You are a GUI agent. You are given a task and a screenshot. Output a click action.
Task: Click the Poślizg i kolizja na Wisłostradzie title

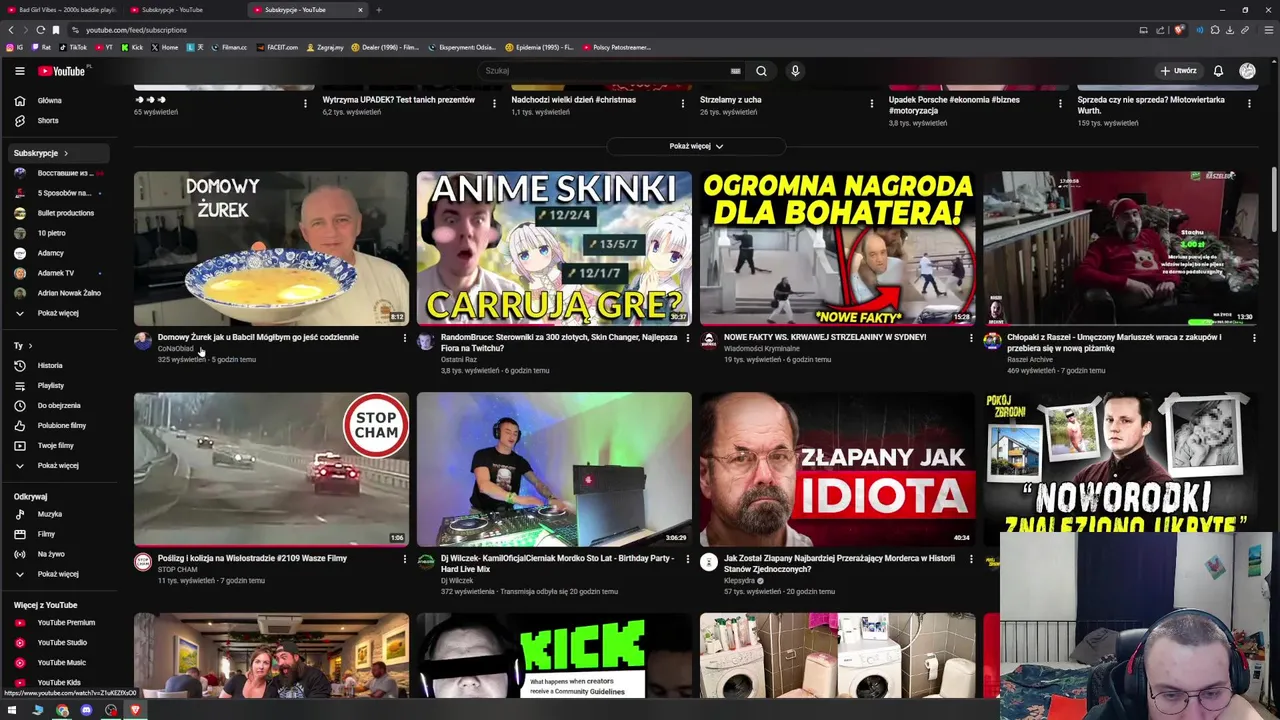click(252, 558)
